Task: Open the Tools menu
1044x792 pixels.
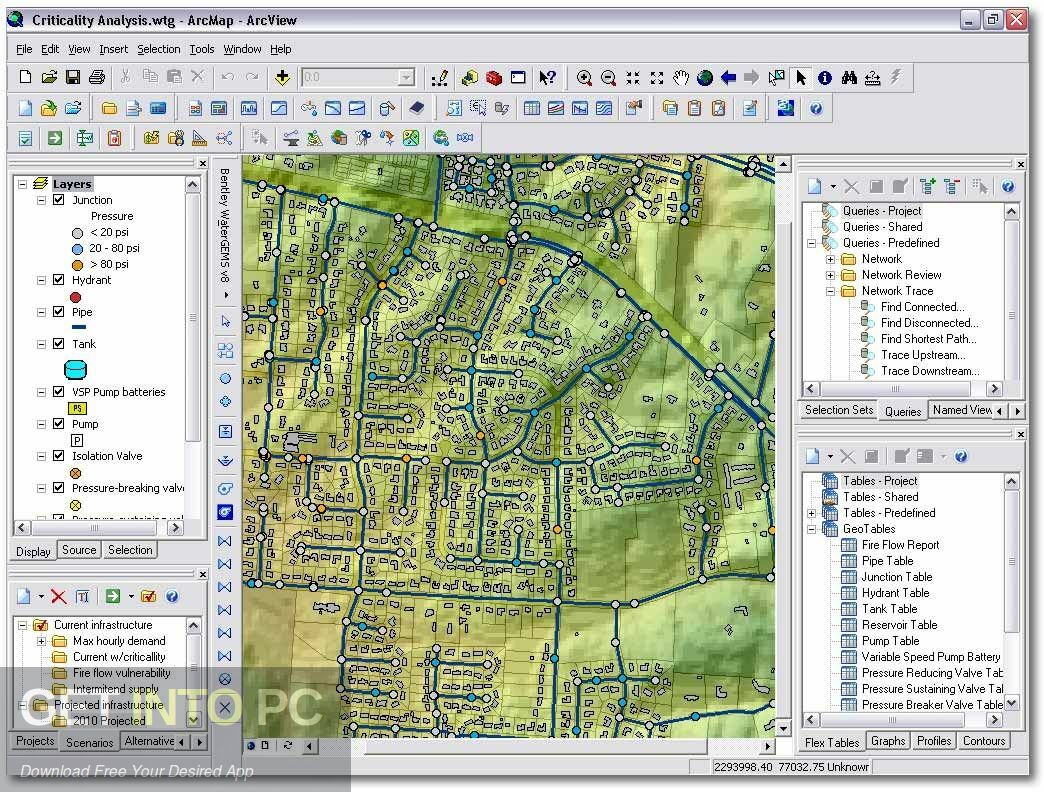Action: tap(202, 49)
